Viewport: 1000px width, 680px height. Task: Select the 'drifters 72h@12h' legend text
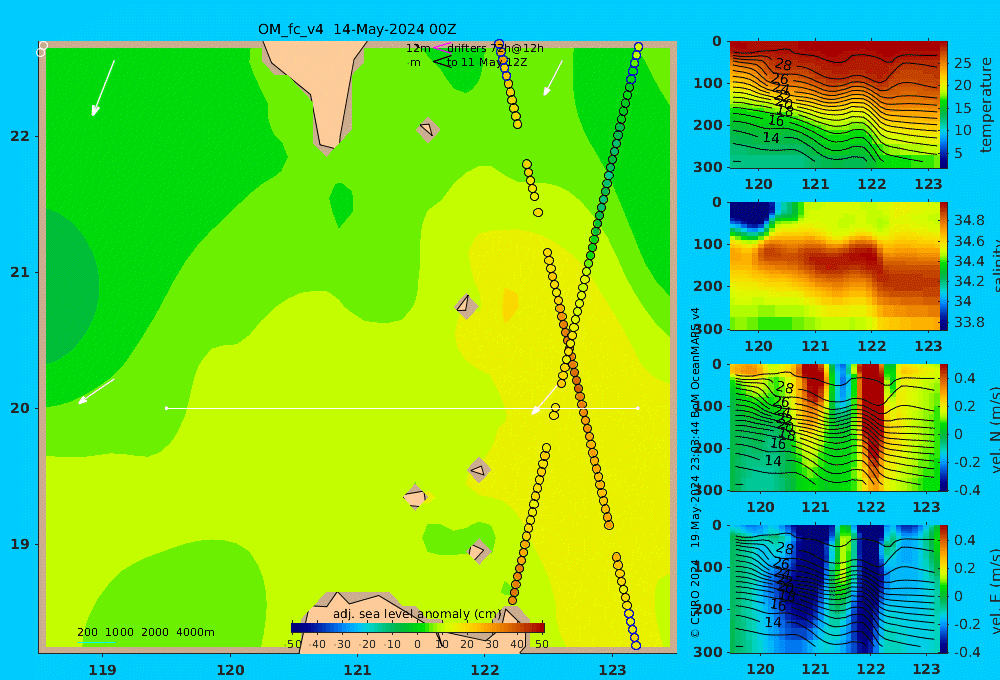(495, 48)
